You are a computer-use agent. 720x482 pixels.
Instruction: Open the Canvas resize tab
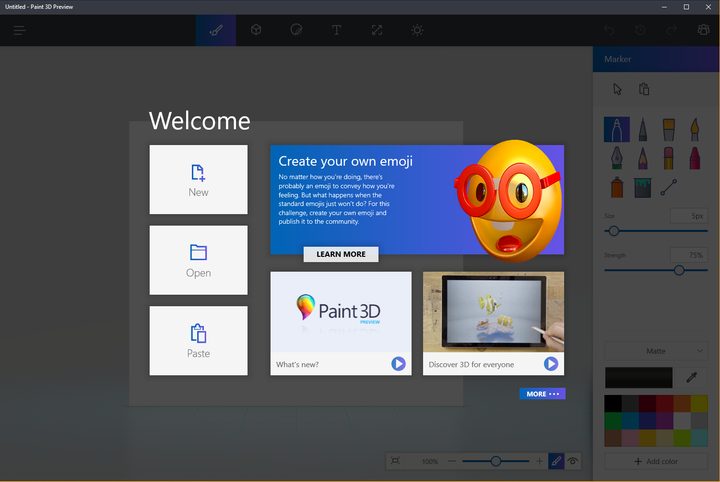pos(377,30)
